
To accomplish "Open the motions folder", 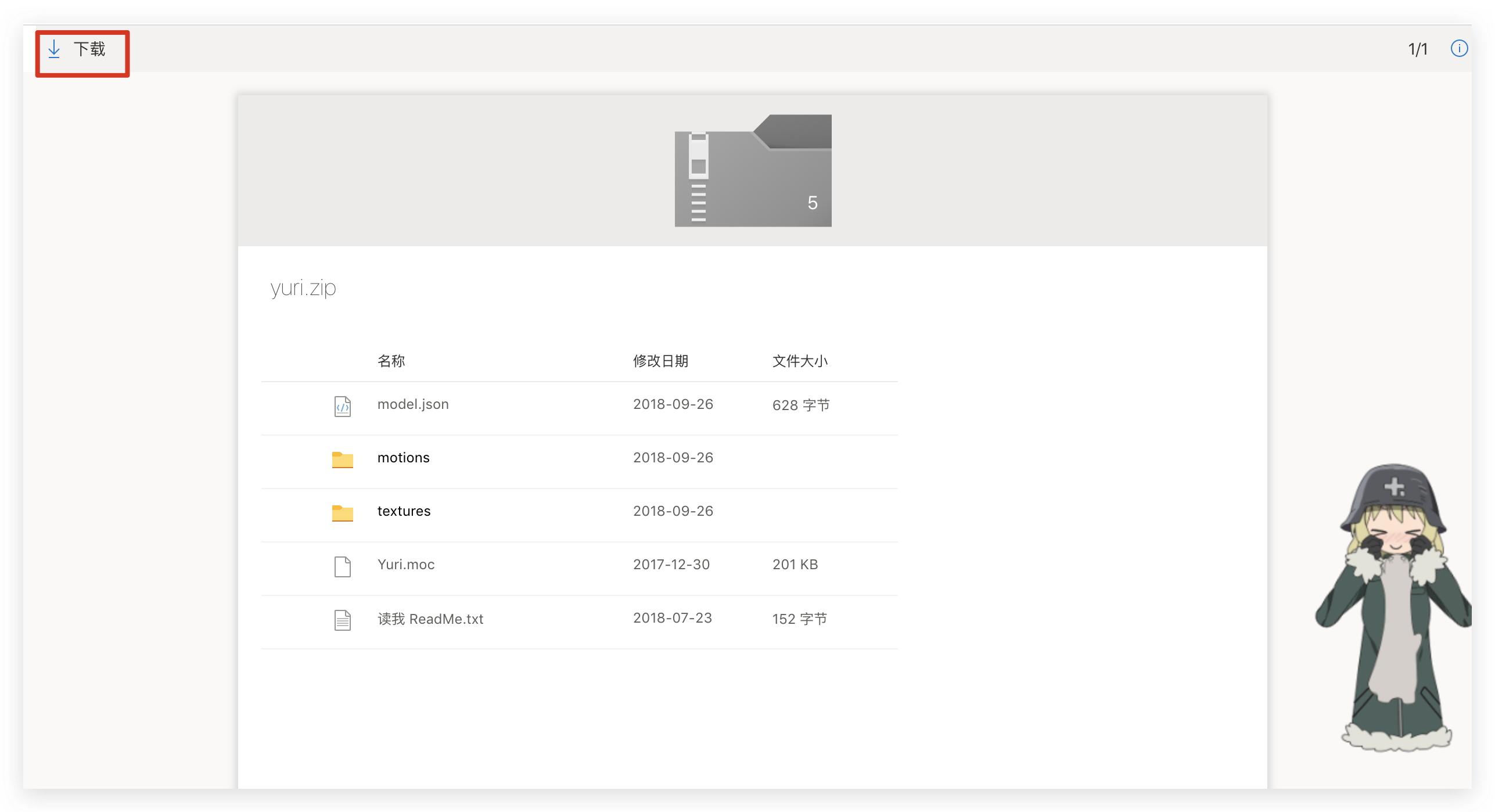I will (404, 458).
